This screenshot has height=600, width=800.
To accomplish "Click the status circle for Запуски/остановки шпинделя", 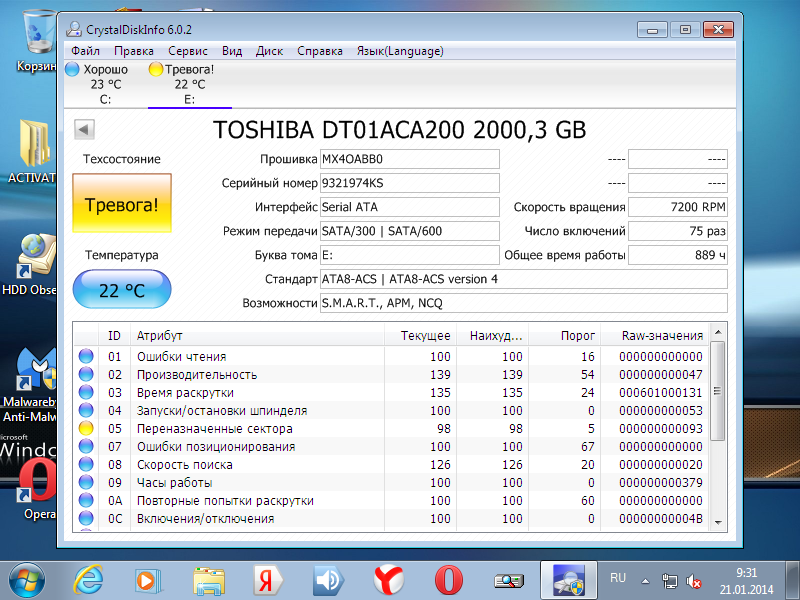I will pyautogui.click(x=86, y=410).
